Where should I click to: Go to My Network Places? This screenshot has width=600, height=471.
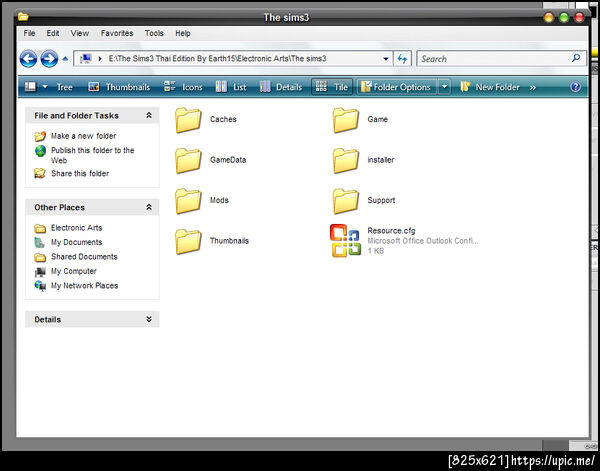(85, 286)
